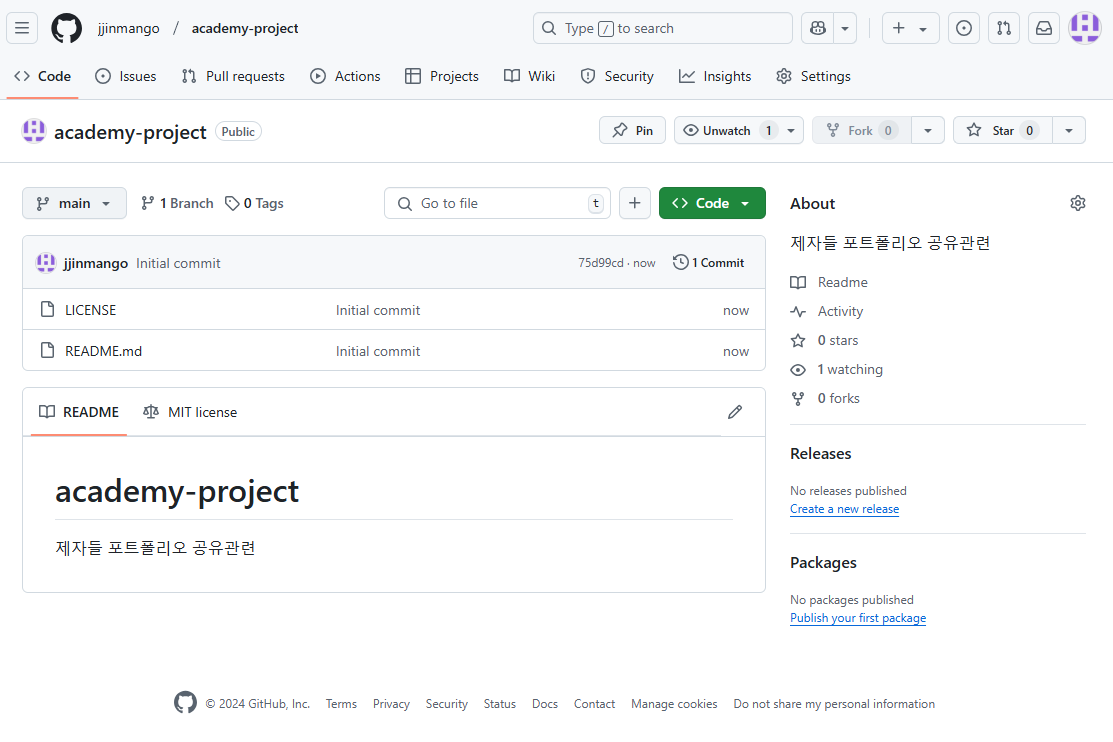The width and height of the screenshot is (1113, 742).
Task: Click the README.md file icon
Action: (x=48, y=351)
